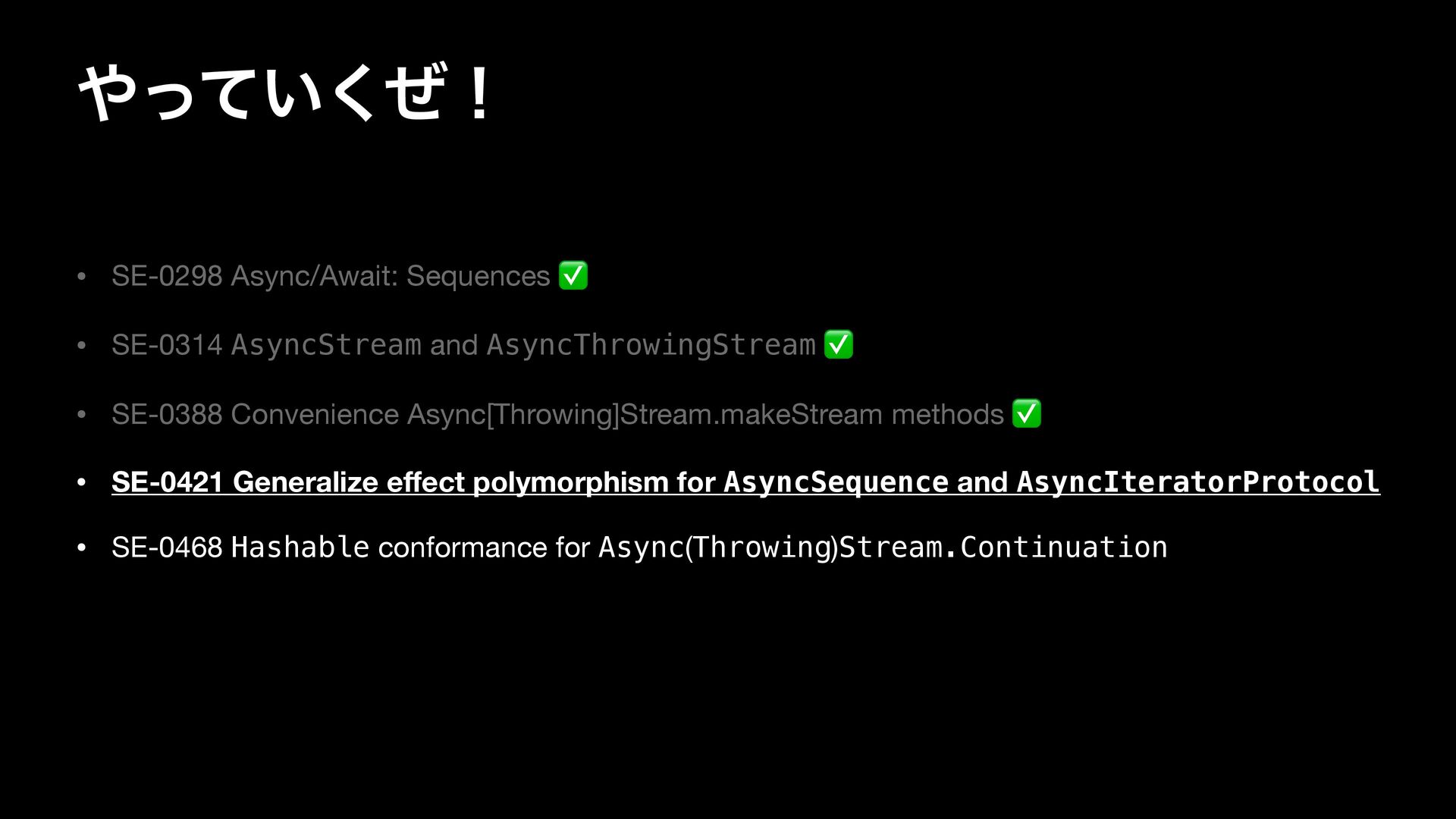Select the bullet dot before SE-0421
The image size is (1456, 819).
point(81,482)
